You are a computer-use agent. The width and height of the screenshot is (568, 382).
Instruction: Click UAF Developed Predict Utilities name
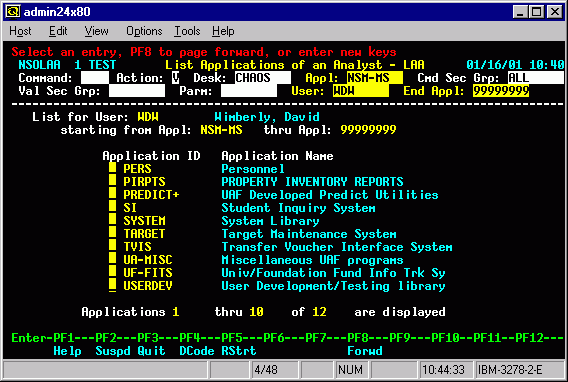330,195
